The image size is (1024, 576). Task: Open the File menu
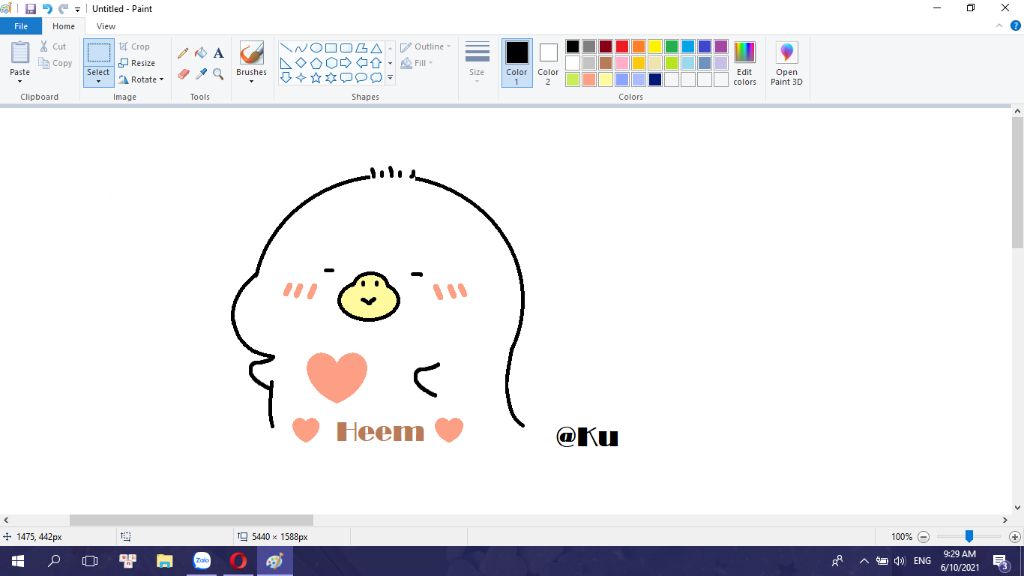(21, 26)
